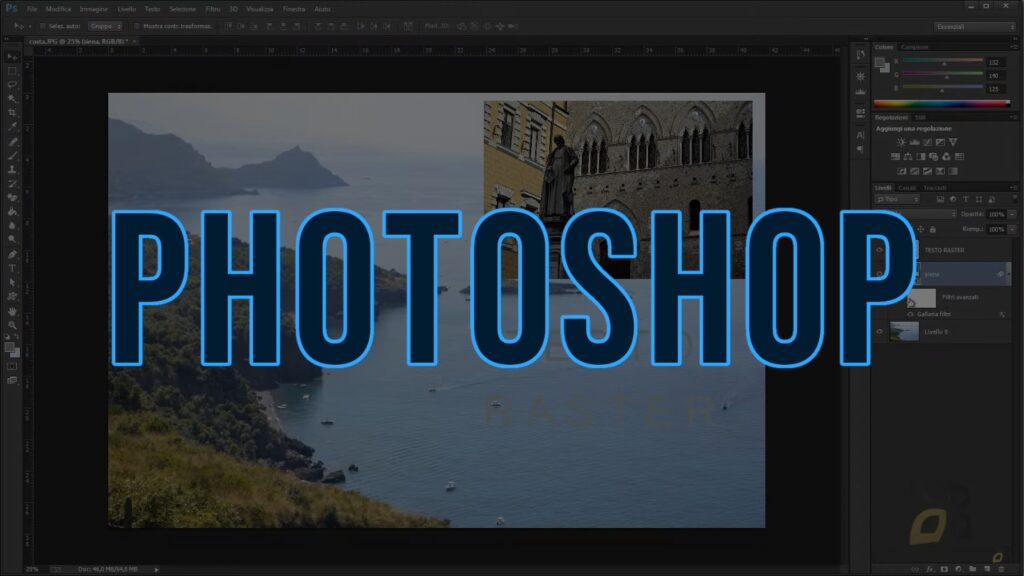The height and width of the screenshot is (576, 1024).
Task: Select the Eyedropper tool
Action: 12,127
